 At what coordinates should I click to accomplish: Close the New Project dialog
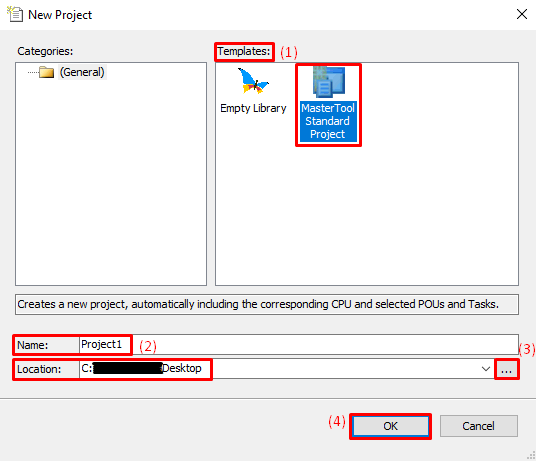coord(522,14)
